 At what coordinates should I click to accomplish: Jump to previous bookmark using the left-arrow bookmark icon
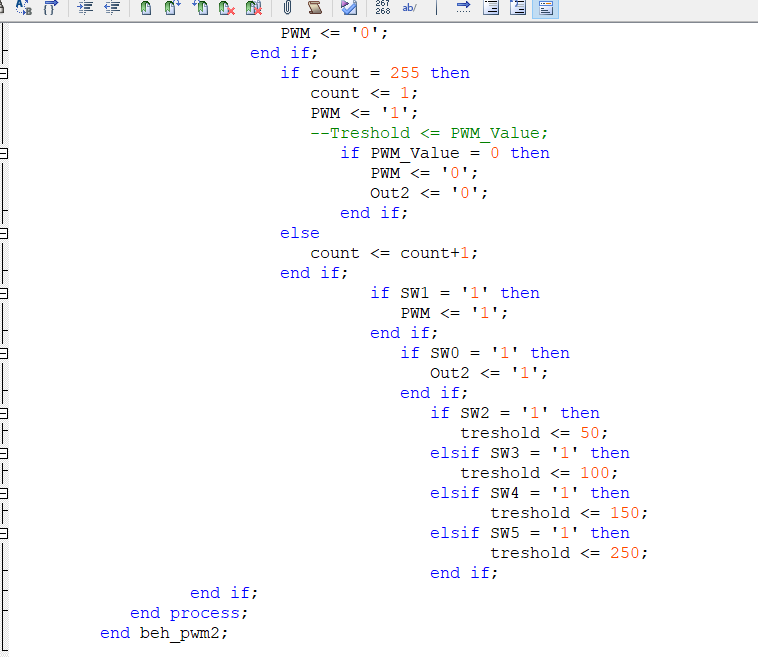(x=200, y=7)
